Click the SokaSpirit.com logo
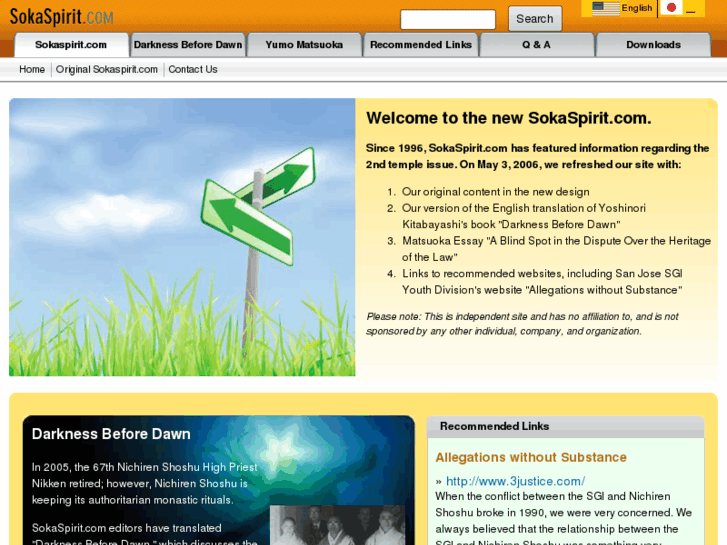This screenshot has height=545, width=727. tap(62, 17)
